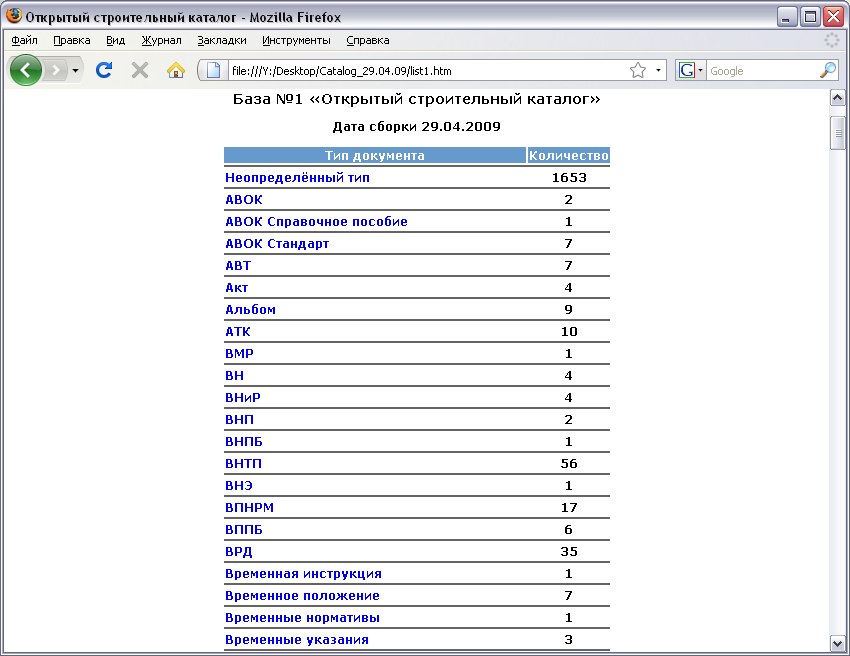The height and width of the screenshot is (656, 850).
Task: Click the address bar URL field
Action: (x=428, y=70)
